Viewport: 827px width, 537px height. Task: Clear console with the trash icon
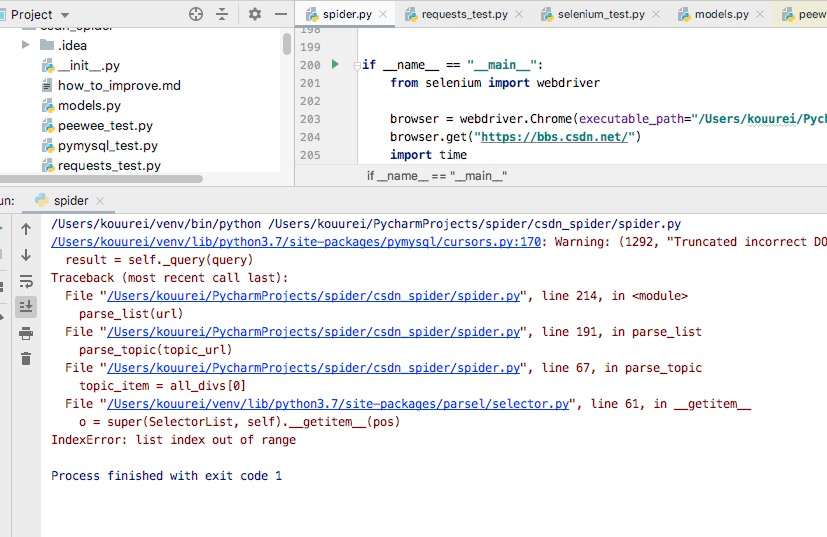26,359
